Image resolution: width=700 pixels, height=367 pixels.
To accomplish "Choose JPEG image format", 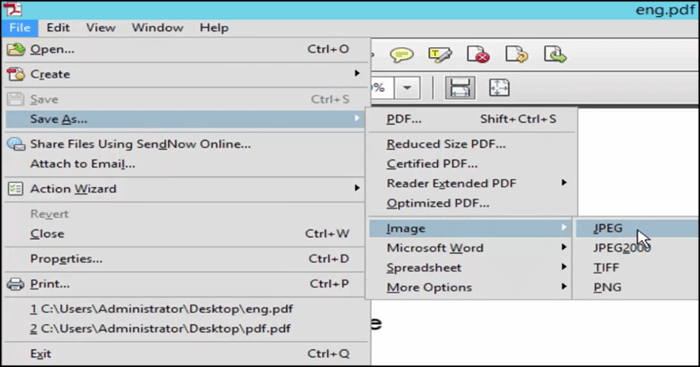I will pos(637,228).
